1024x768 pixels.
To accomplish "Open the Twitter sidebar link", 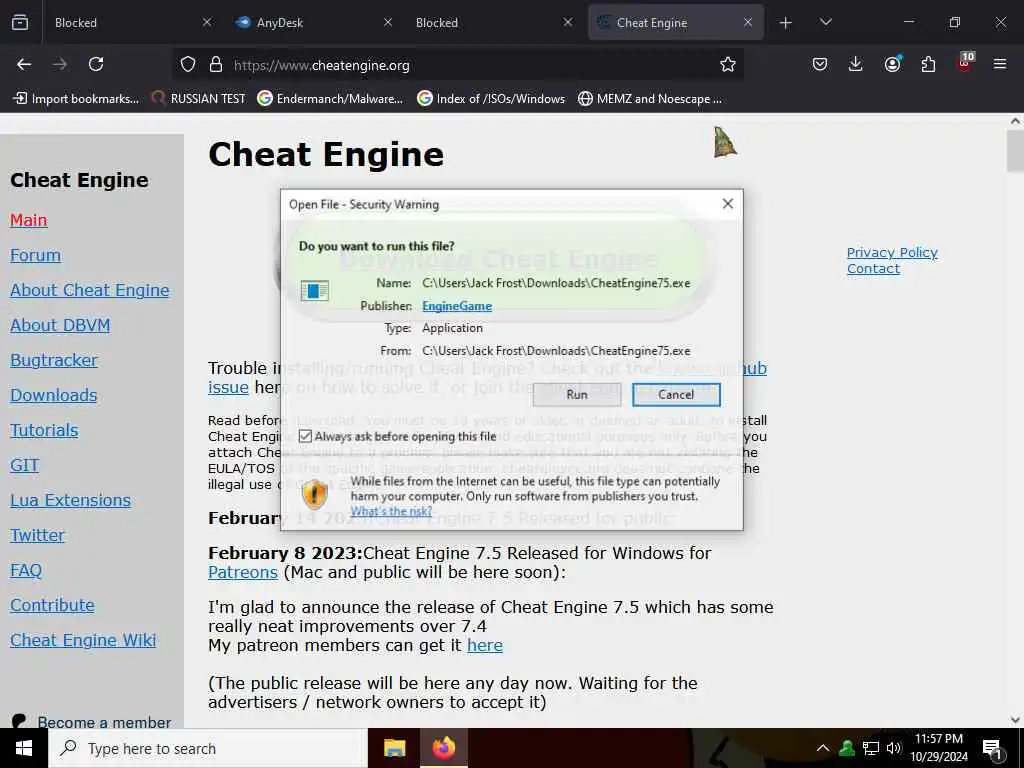I will 37,536.
